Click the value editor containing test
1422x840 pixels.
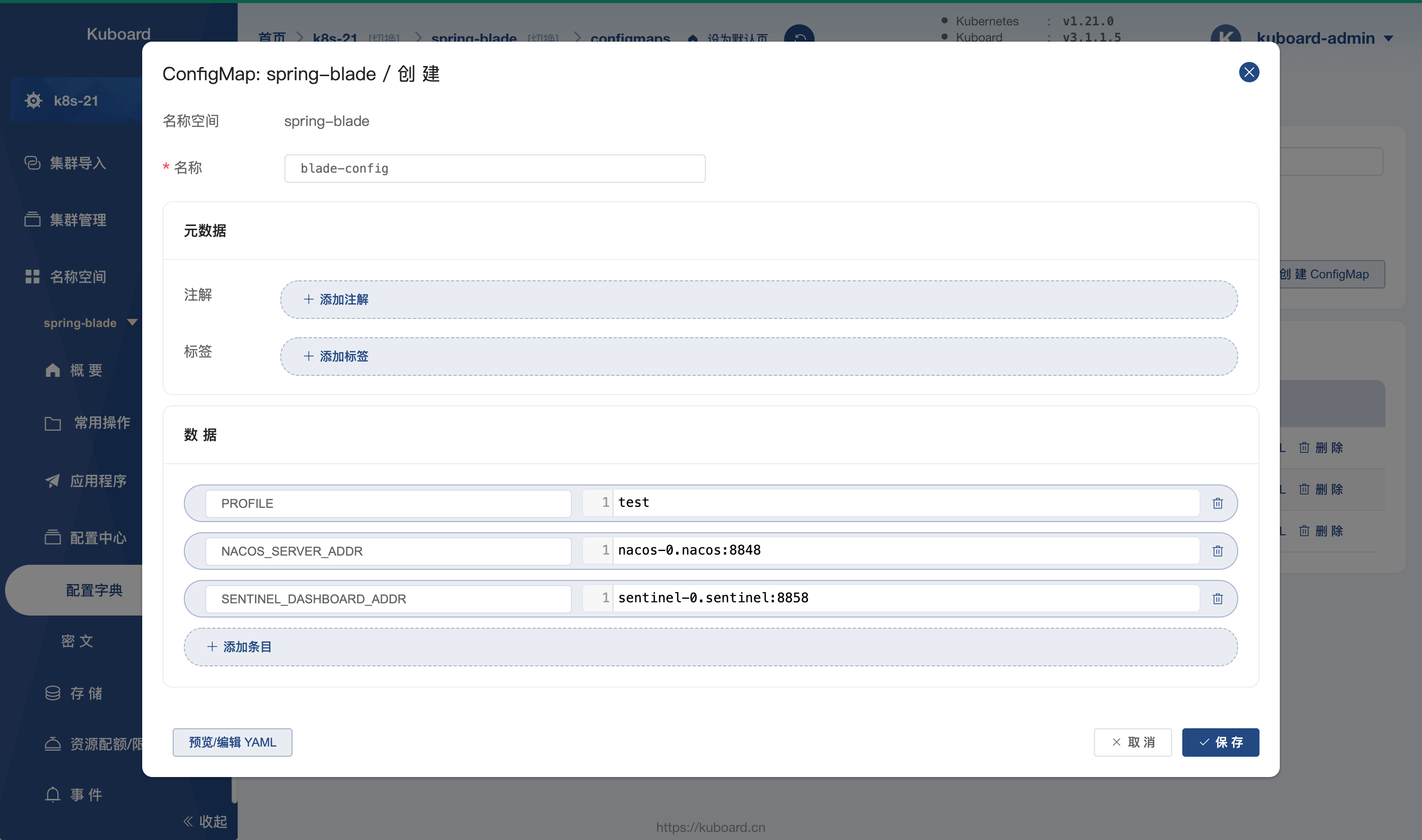[891, 503]
